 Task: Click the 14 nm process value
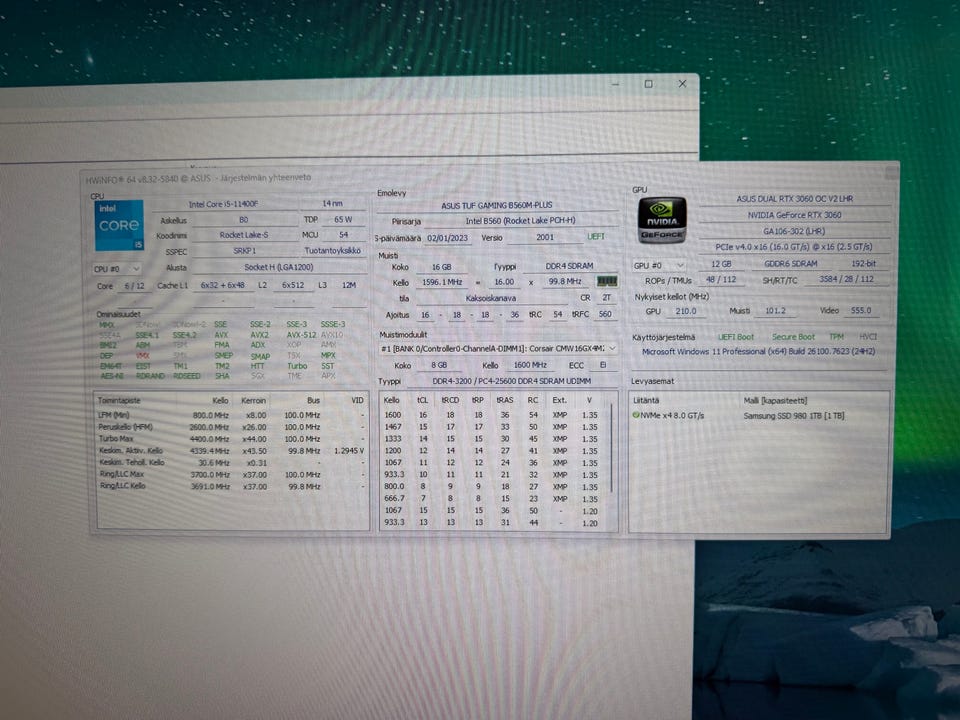(x=332, y=203)
